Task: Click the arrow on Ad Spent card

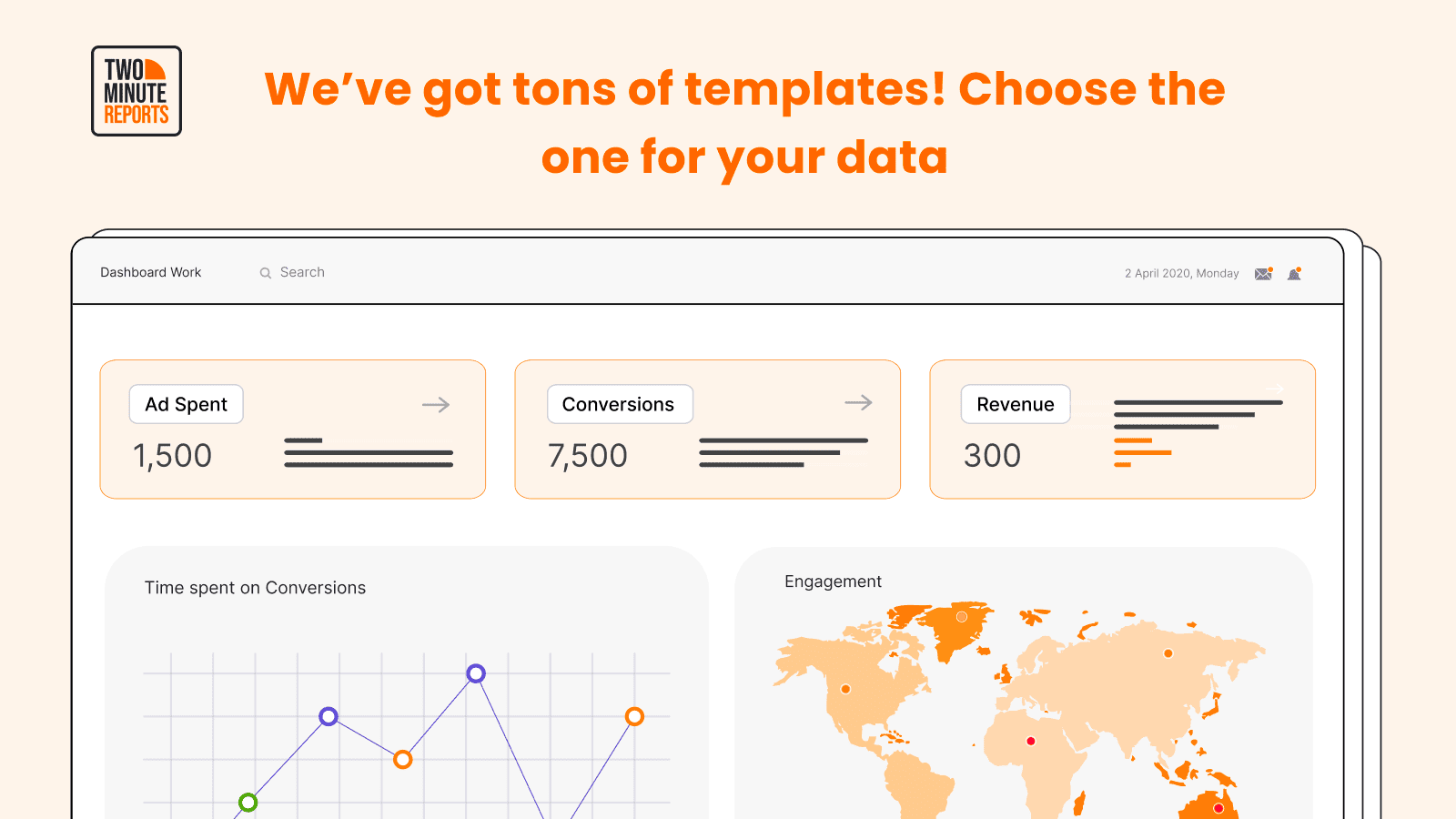Action: (x=436, y=405)
